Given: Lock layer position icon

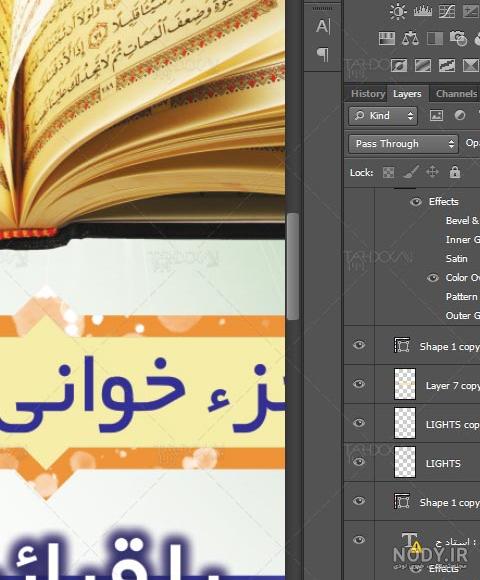Looking at the screenshot, I should (x=432, y=172).
